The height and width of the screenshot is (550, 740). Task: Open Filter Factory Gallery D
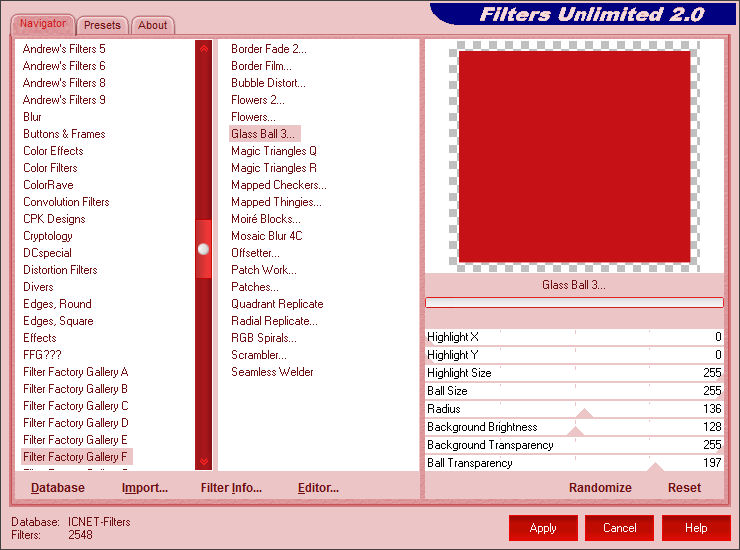pos(76,423)
